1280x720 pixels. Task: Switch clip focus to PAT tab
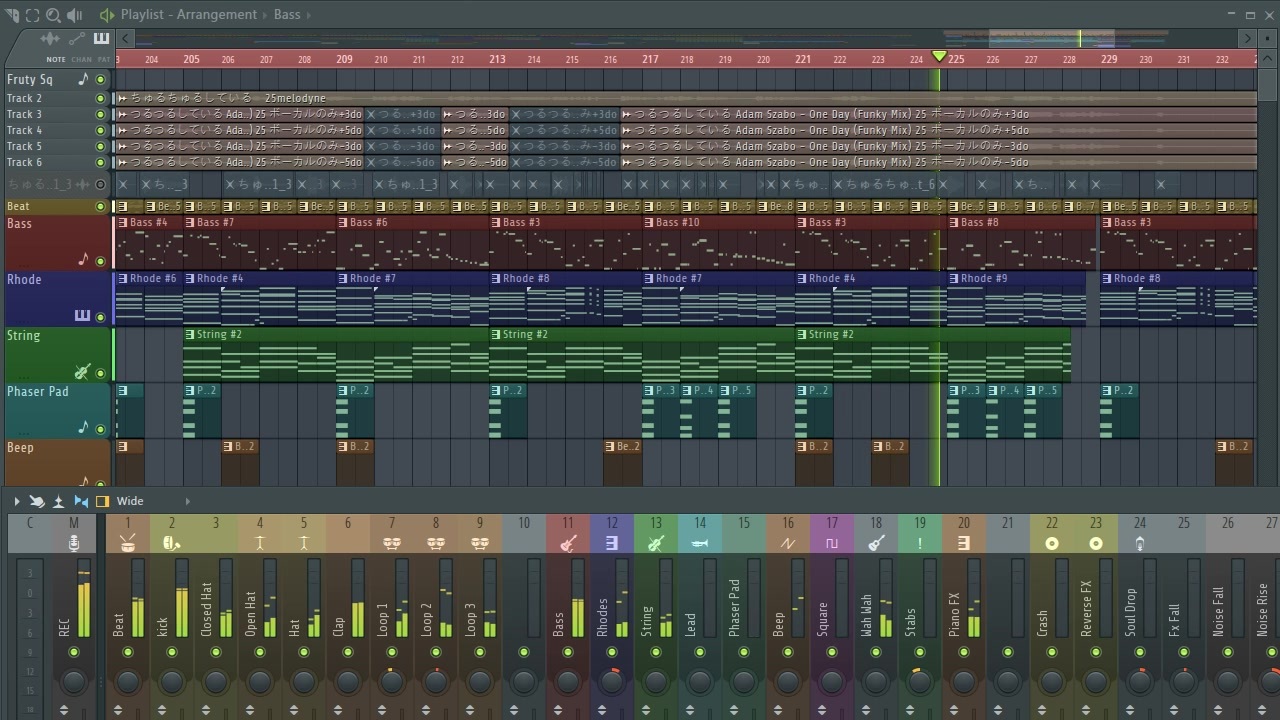coord(104,60)
